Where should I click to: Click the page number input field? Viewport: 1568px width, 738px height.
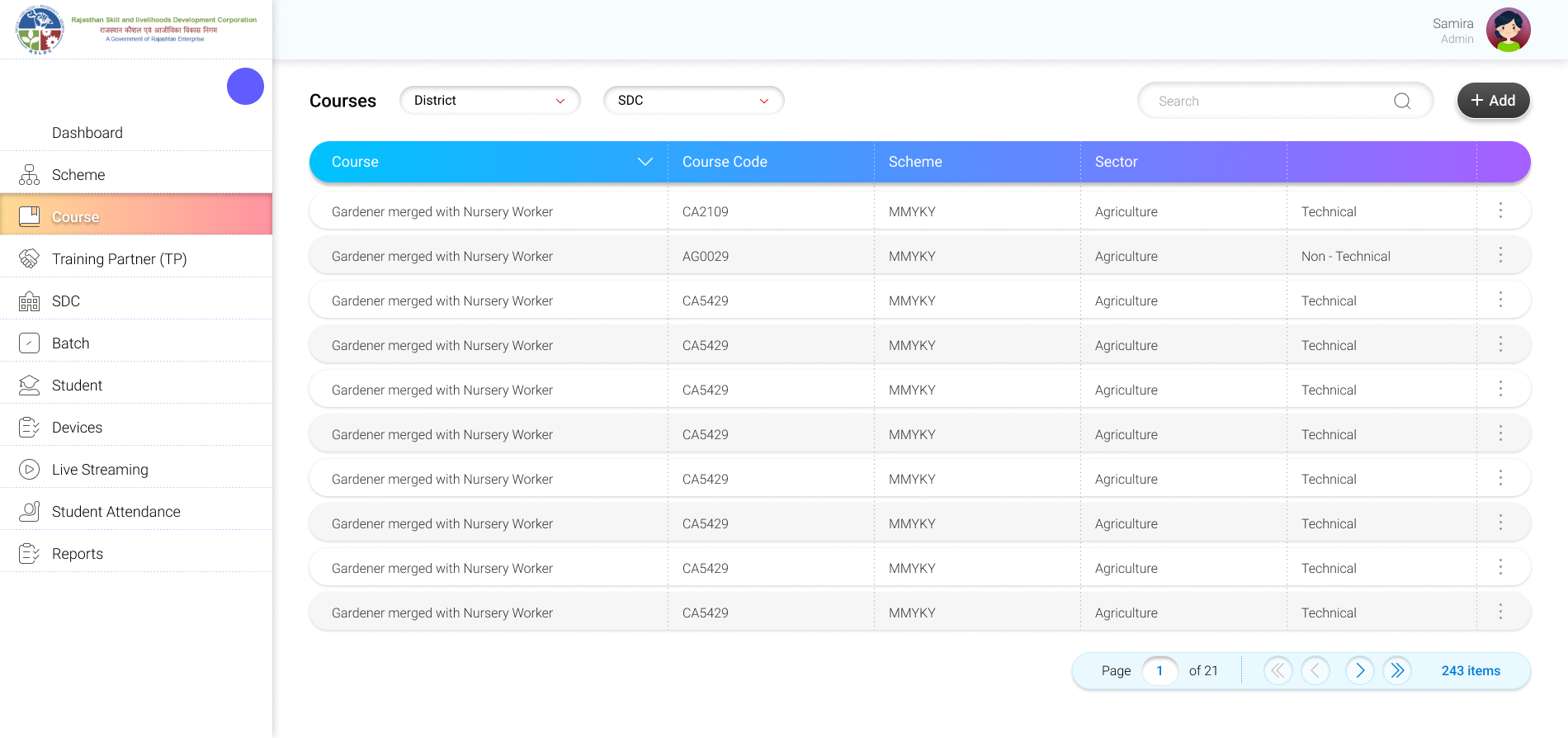(x=1159, y=670)
